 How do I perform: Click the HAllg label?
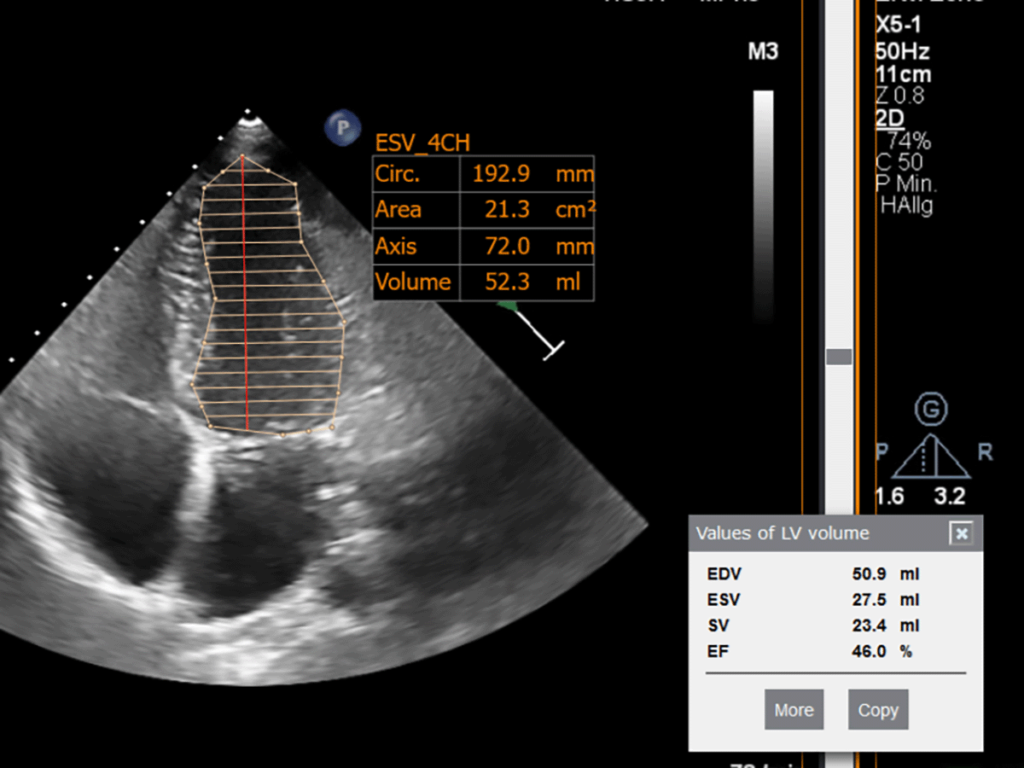(906, 206)
